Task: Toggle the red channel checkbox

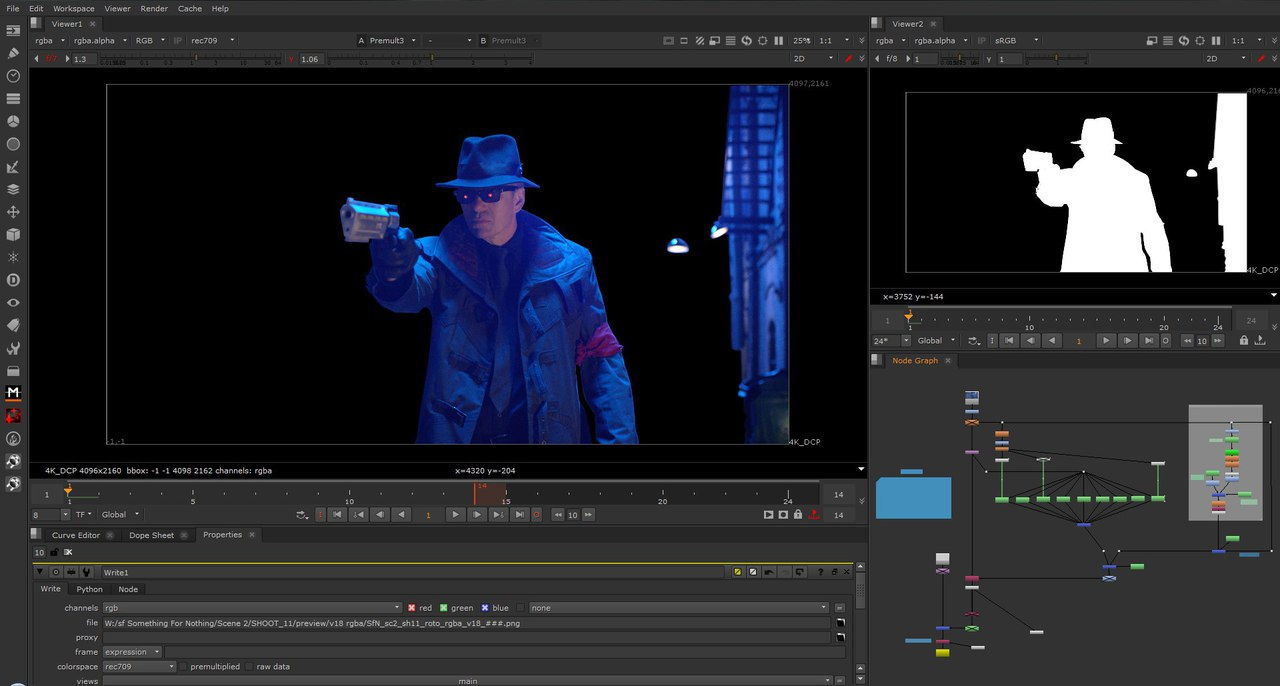Action: [411, 608]
